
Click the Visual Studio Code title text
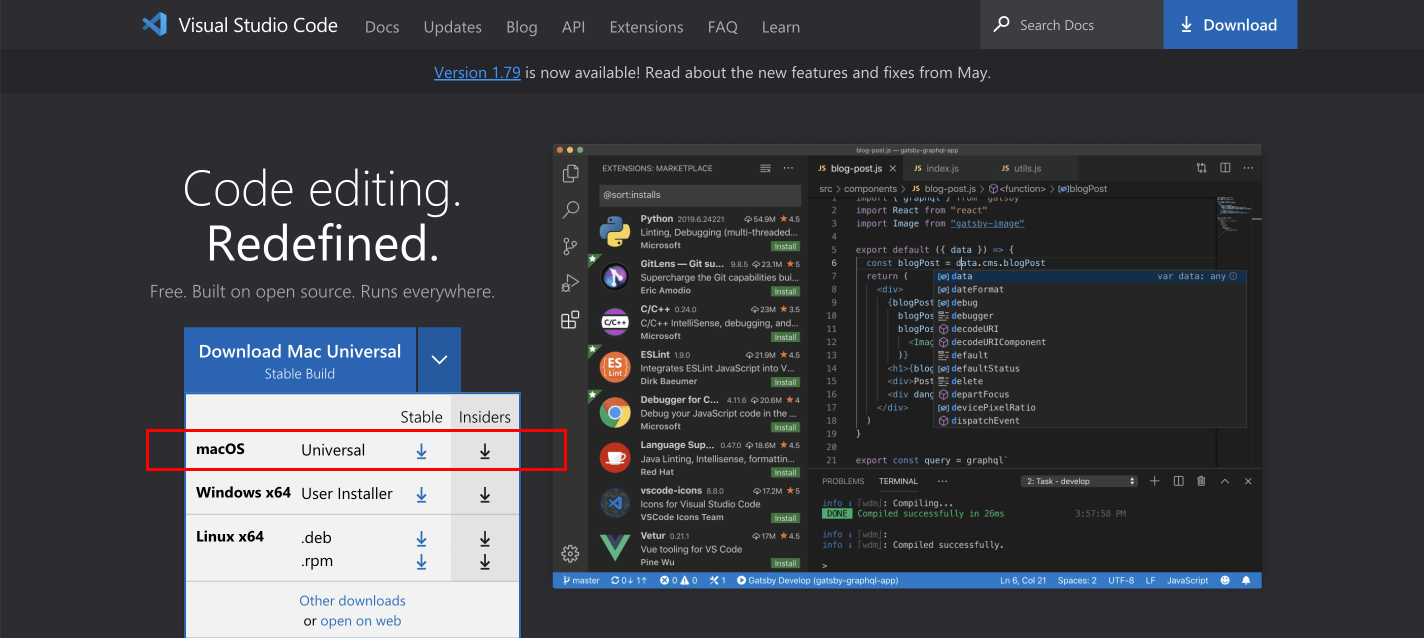pyautogui.click(x=258, y=25)
